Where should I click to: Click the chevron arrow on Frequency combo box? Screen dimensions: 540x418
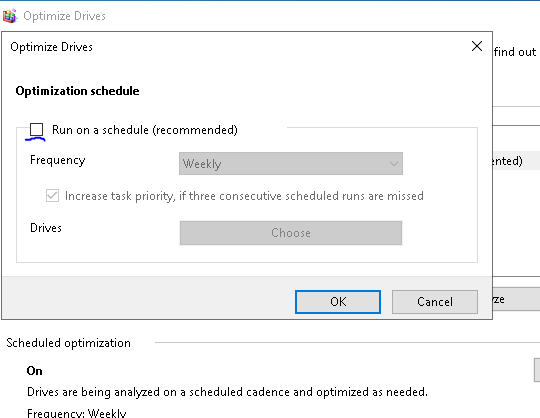coord(394,164)
